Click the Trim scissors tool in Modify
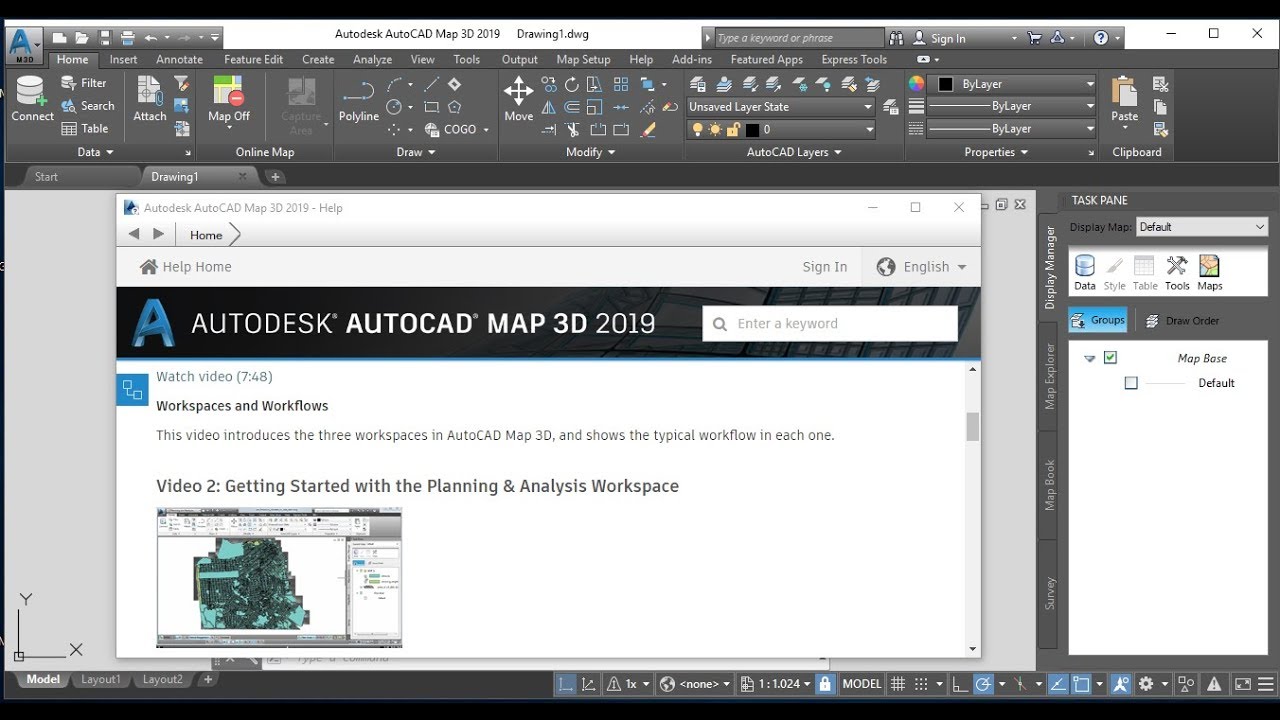The height and width of the screenshot is (720, 1280). tap(572, 129)
